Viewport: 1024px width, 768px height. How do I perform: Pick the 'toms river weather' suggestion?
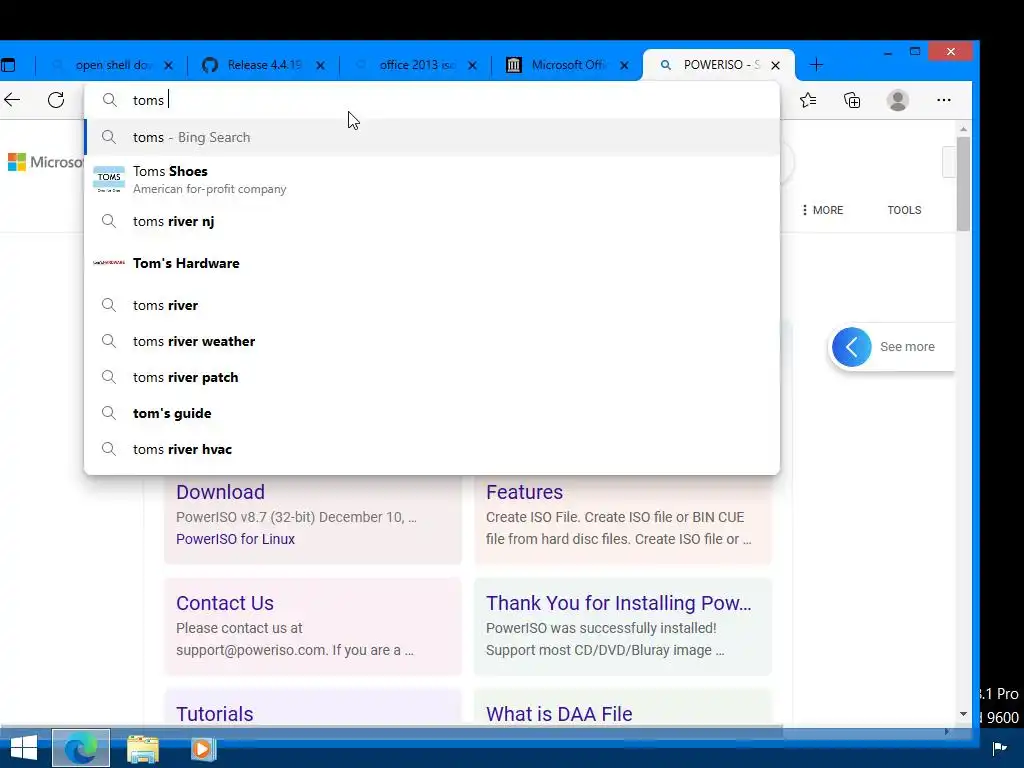point(432,341)
